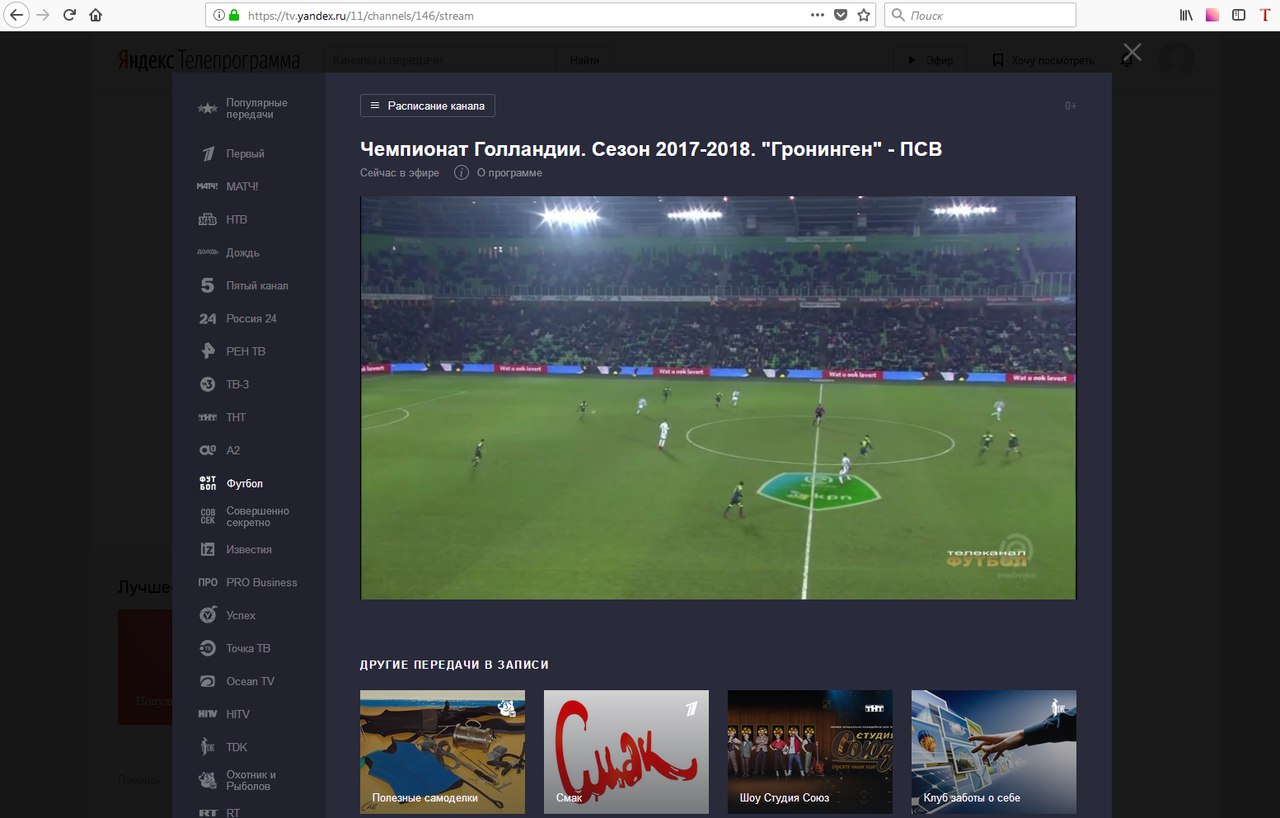Screen dimensions: 1280x818
Task: Switch to the Точка ТВ channel
Action: (x=234, y=649)
